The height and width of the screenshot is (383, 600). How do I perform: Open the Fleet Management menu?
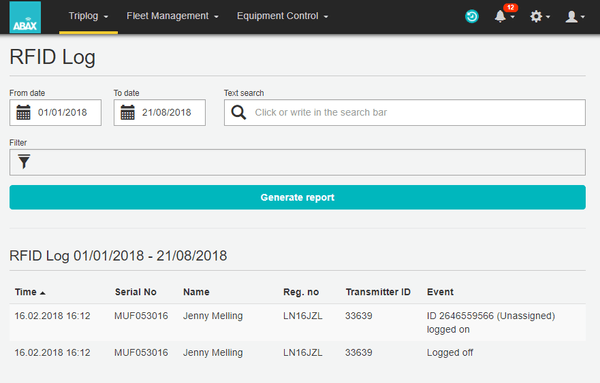[172, 16]
